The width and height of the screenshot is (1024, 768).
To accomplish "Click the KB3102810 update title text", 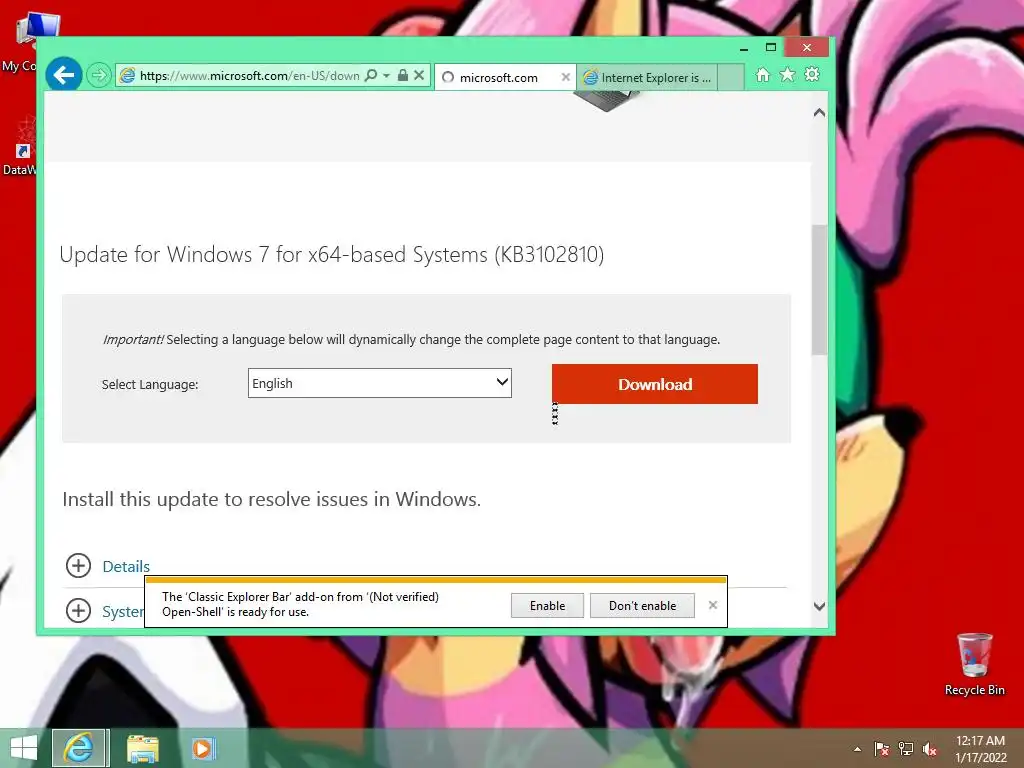I will 332,254.
